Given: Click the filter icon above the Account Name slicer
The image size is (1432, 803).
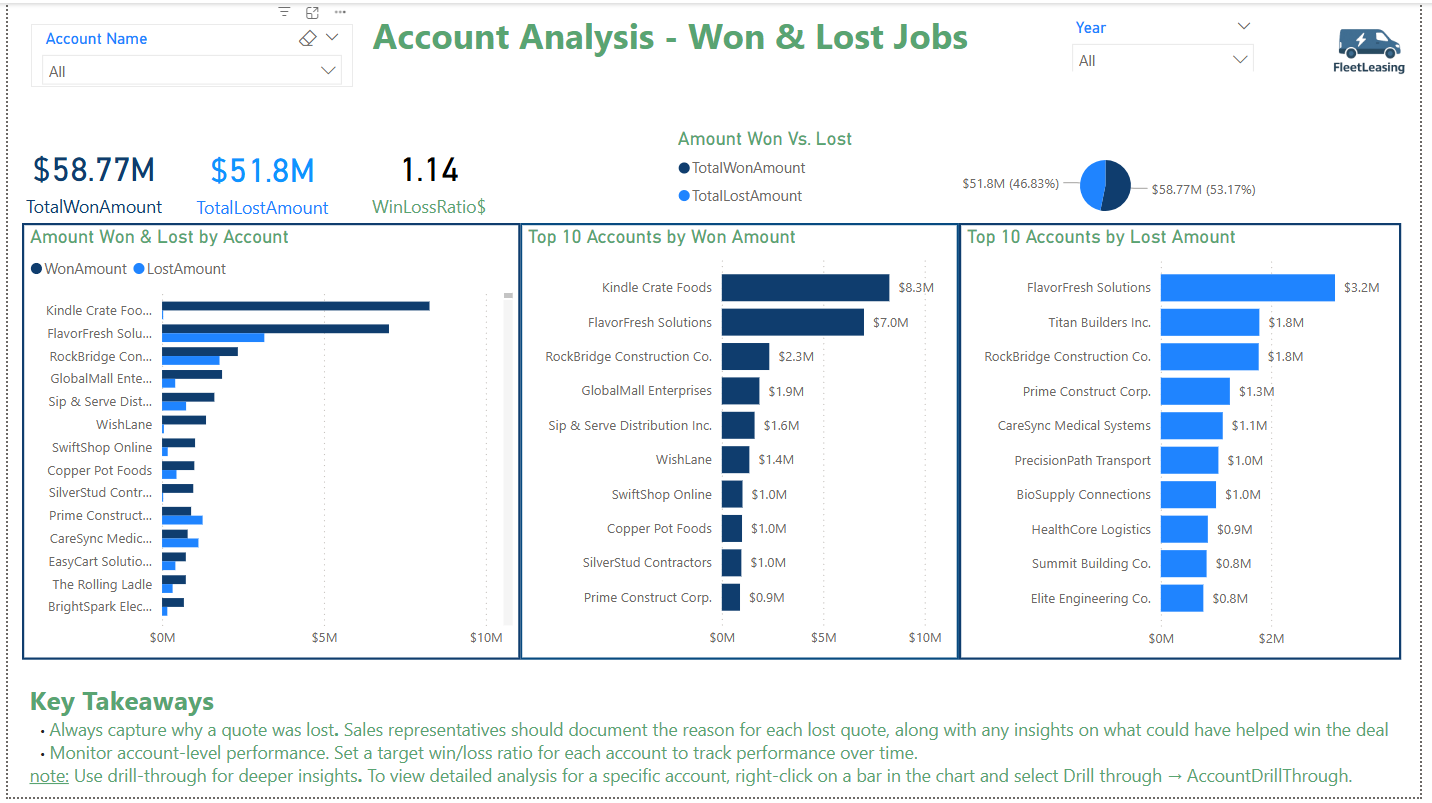Looking at the screenshot, I should click(285, 12).
